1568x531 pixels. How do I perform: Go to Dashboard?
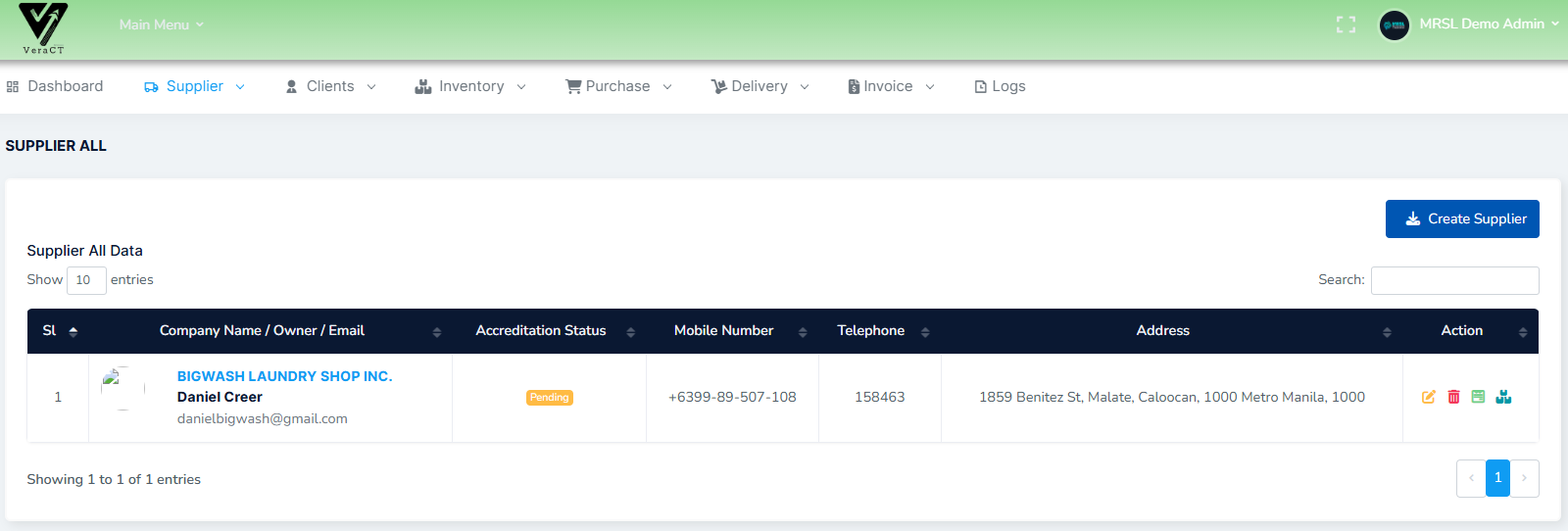55,86
